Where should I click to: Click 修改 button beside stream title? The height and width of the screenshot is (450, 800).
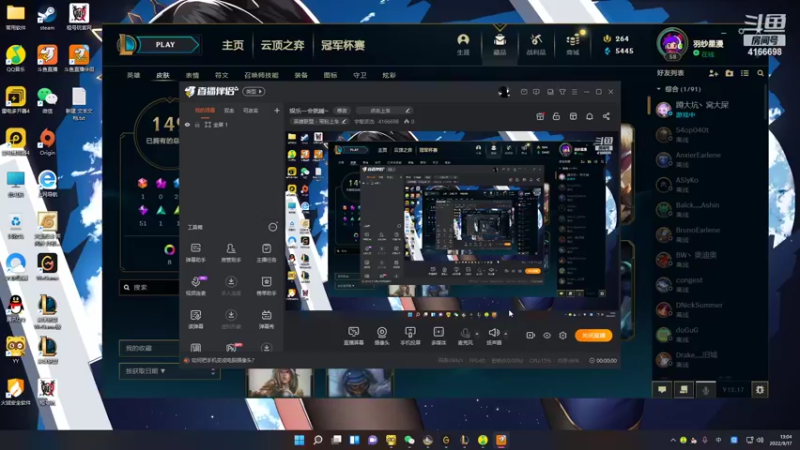[342, 110]
